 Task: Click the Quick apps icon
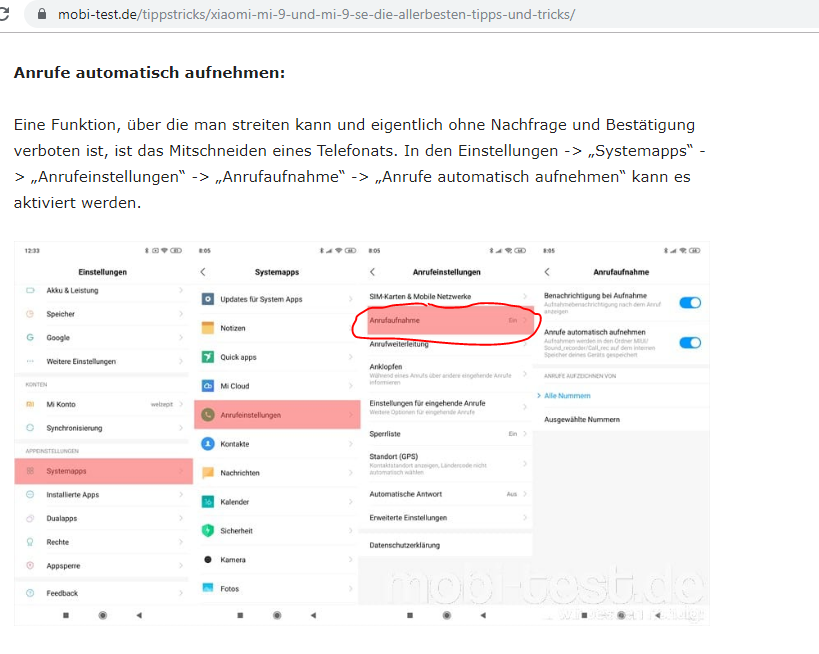click(x=208, y=357)
